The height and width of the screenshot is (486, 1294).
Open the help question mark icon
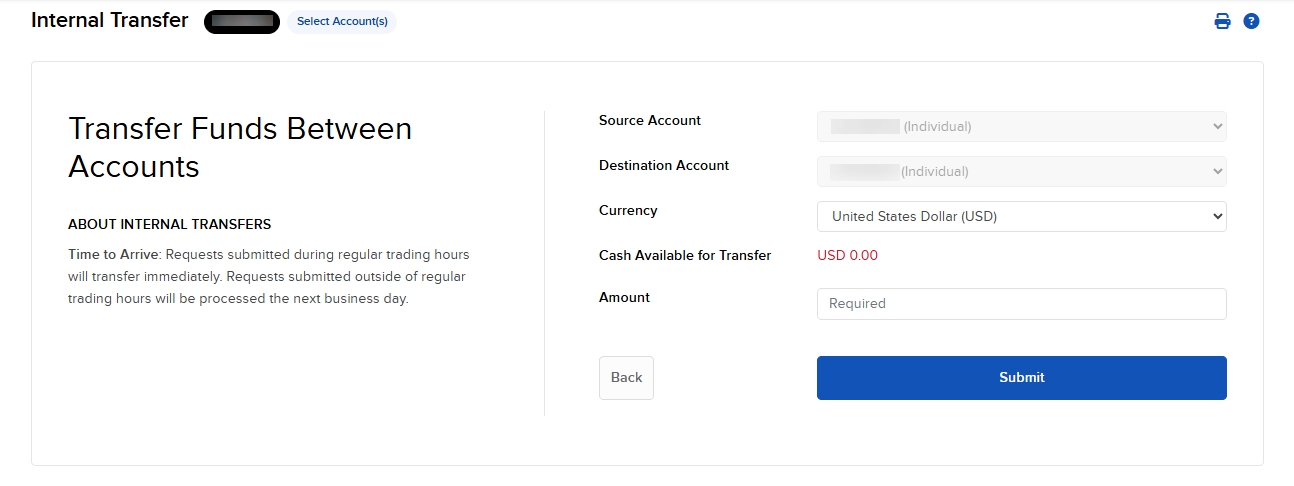[x=1251, y=21]
